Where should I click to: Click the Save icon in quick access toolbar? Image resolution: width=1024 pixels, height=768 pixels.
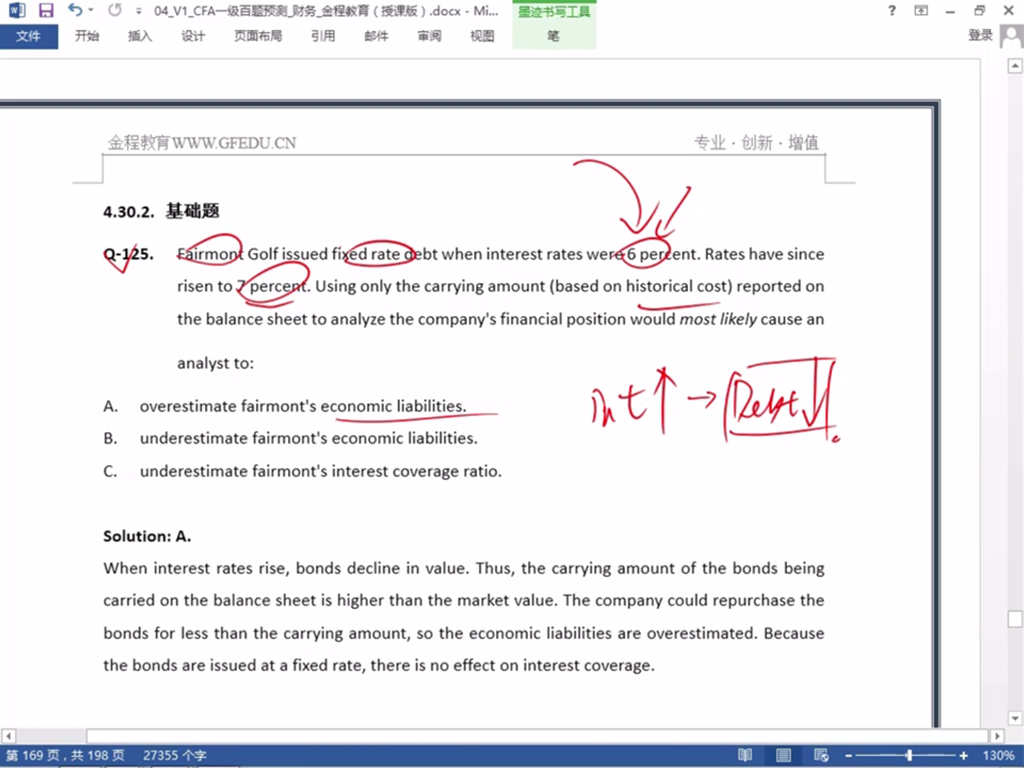(45, 10)
